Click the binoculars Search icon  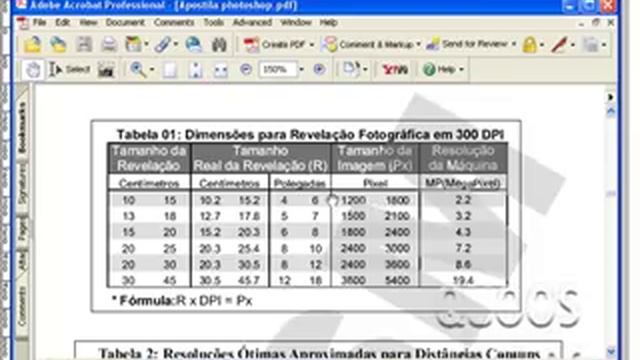pos(219,44)
